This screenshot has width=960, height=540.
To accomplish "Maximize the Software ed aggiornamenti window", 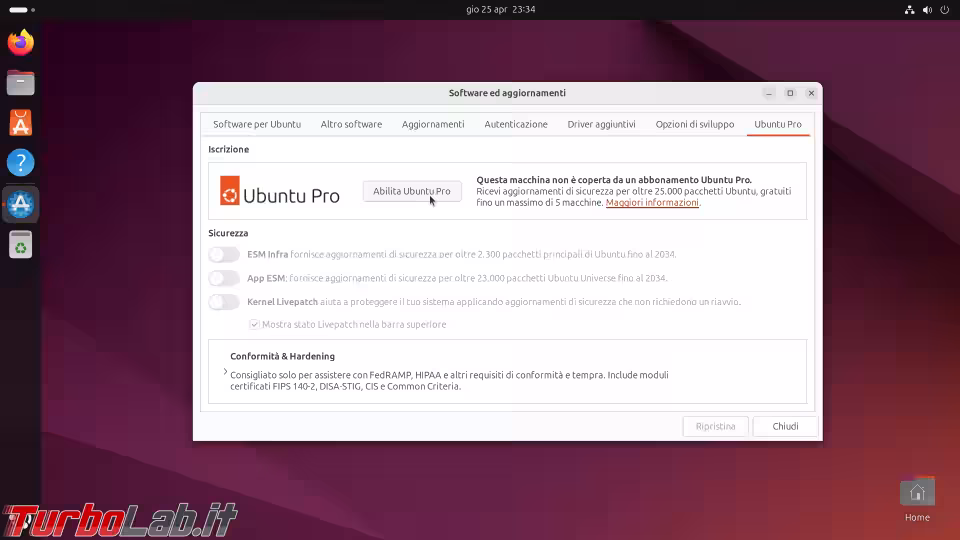I will click(790, 93).
